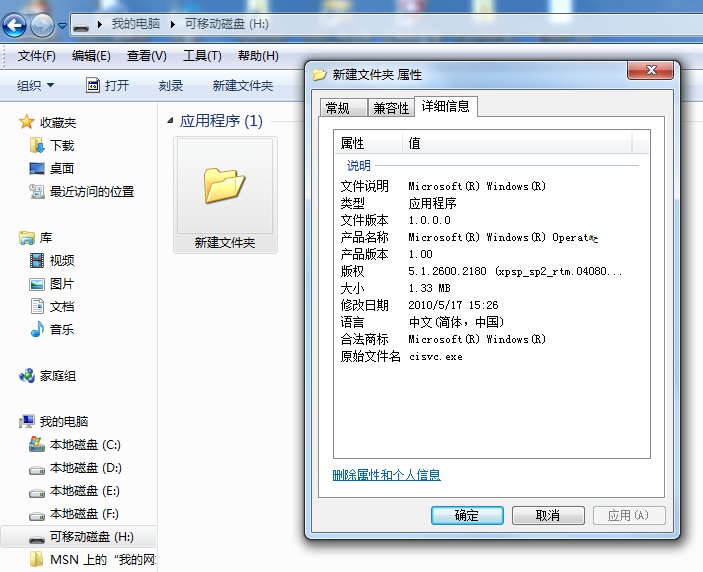Switch to the 常规 tab
The width and height of the screenshot is (703, 572).
coord(344,108)
